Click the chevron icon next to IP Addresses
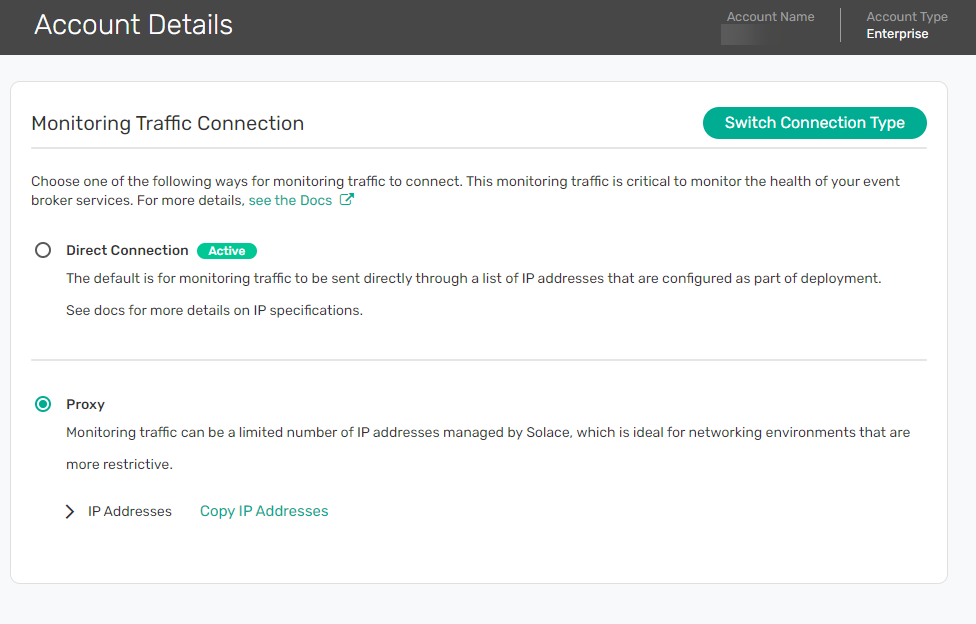Screen dimensions: 976x624 coord(69,511)
